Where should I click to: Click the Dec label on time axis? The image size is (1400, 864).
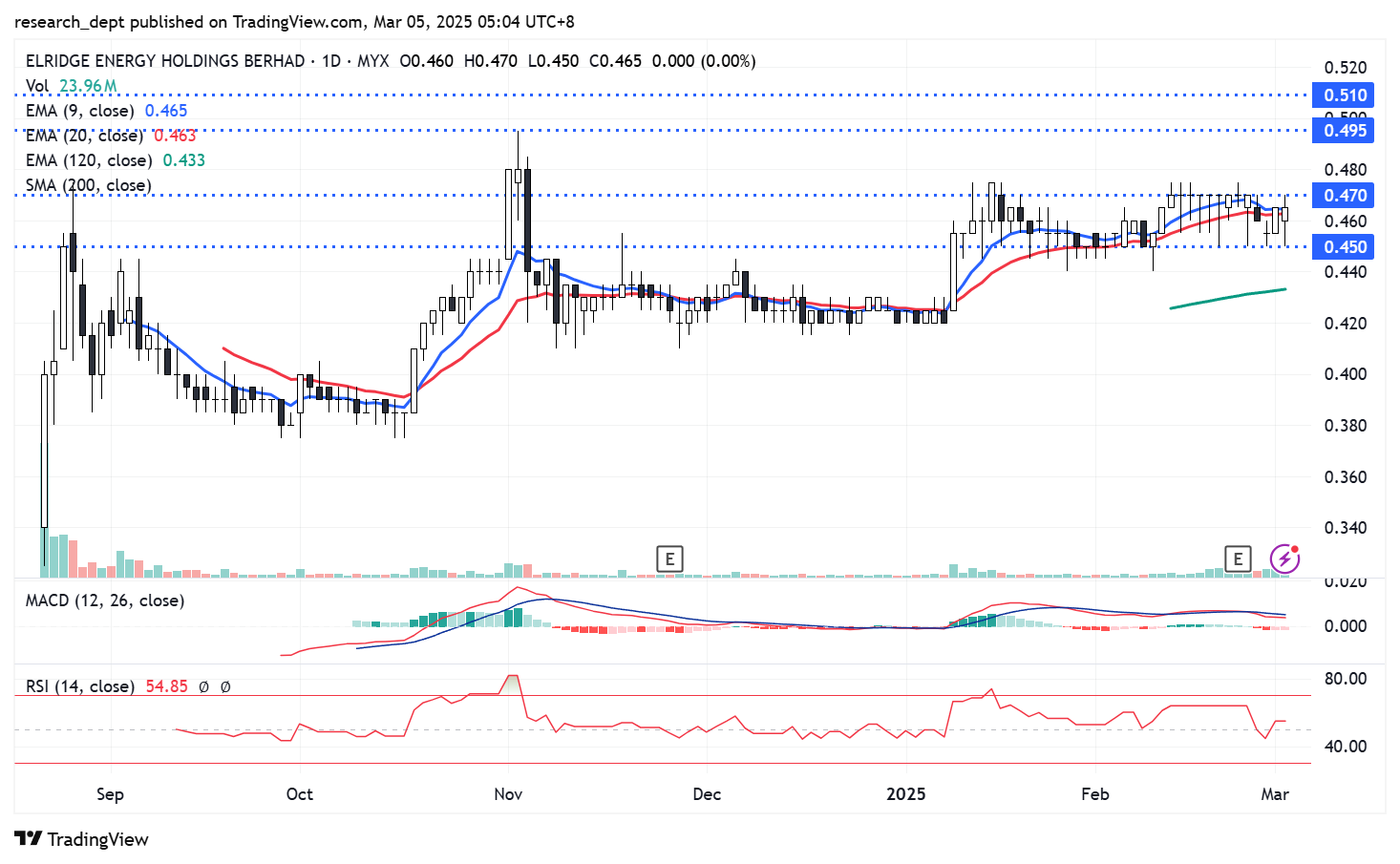[x=707, y=794]
